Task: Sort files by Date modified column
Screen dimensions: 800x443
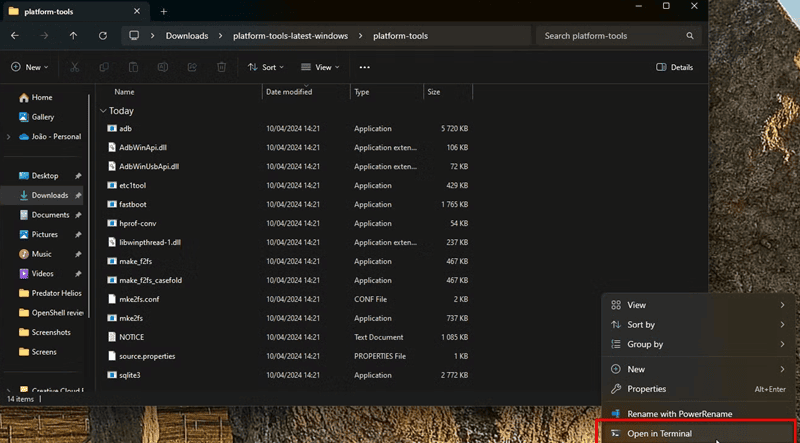Action: pos(289,92)
